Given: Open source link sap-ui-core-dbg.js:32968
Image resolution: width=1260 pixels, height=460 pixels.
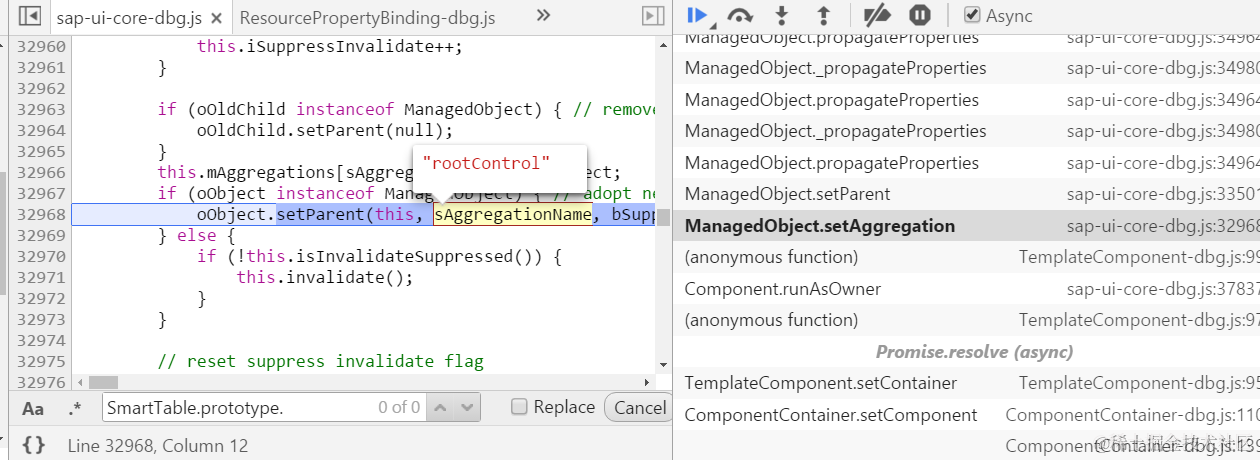Looking at the screenshot, I should click(1162, 226).
